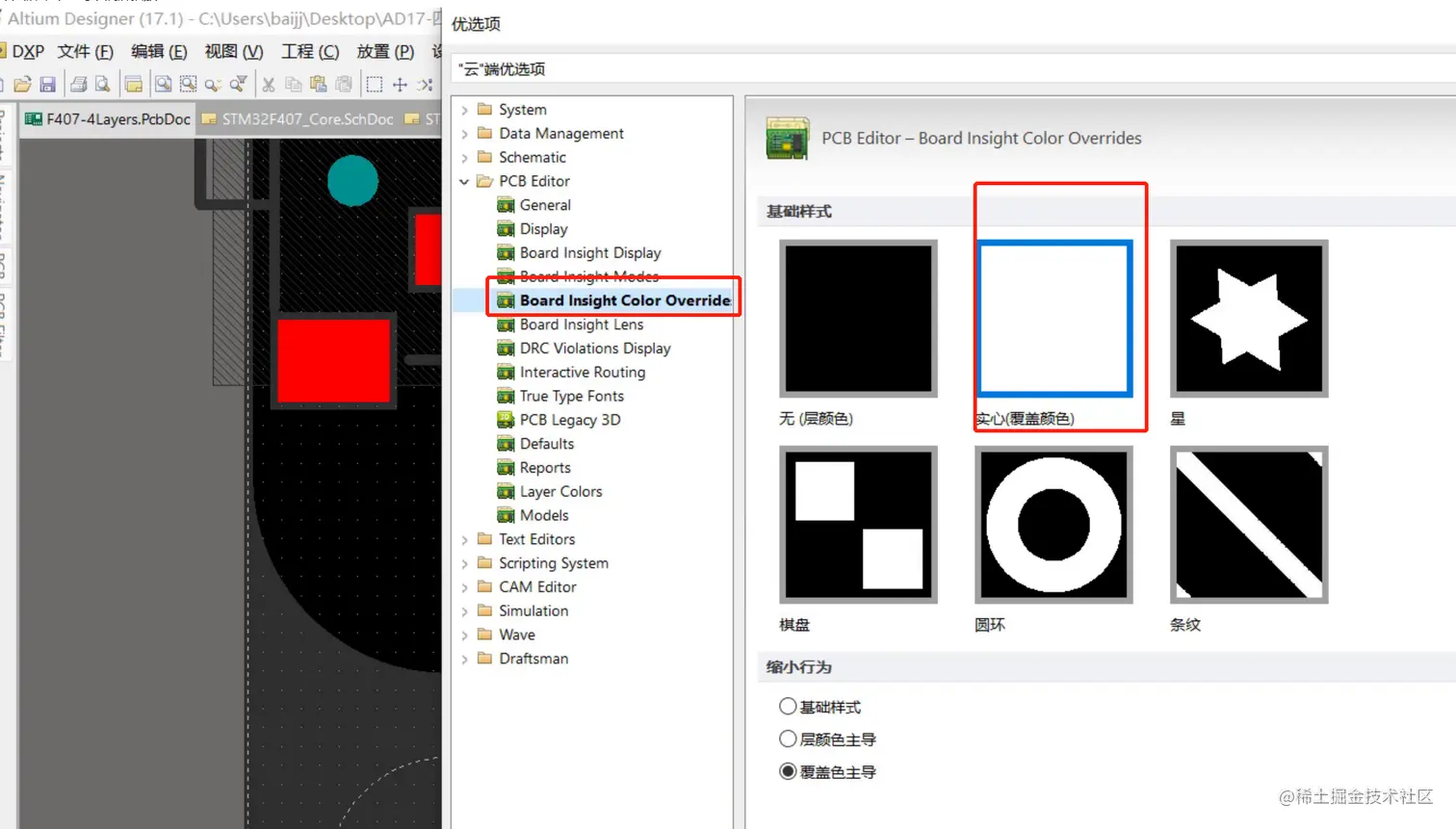Zoom on filtered objects funnel icon
The image size is (1456, 829).
point(238,85)
